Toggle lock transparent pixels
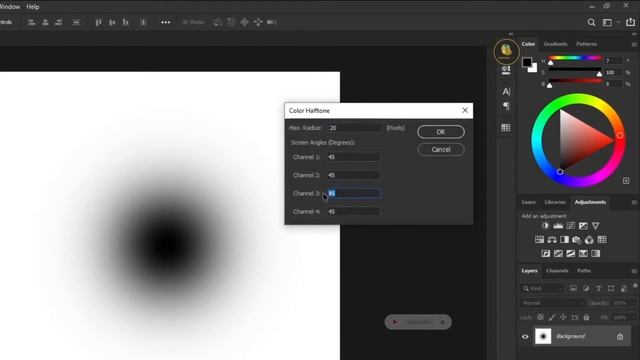This screenshot has width=640, height=360. 540,317
